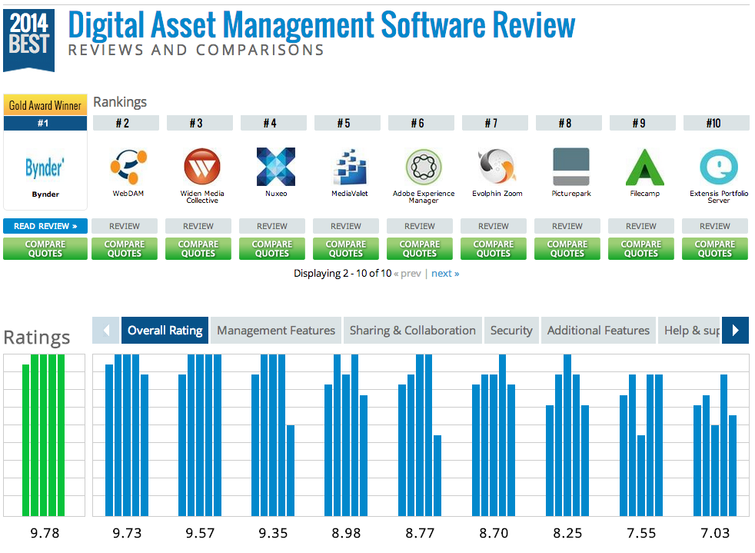Click the 8.25 rating score
The height and width of the screenshot is (553, 755).
567,533
